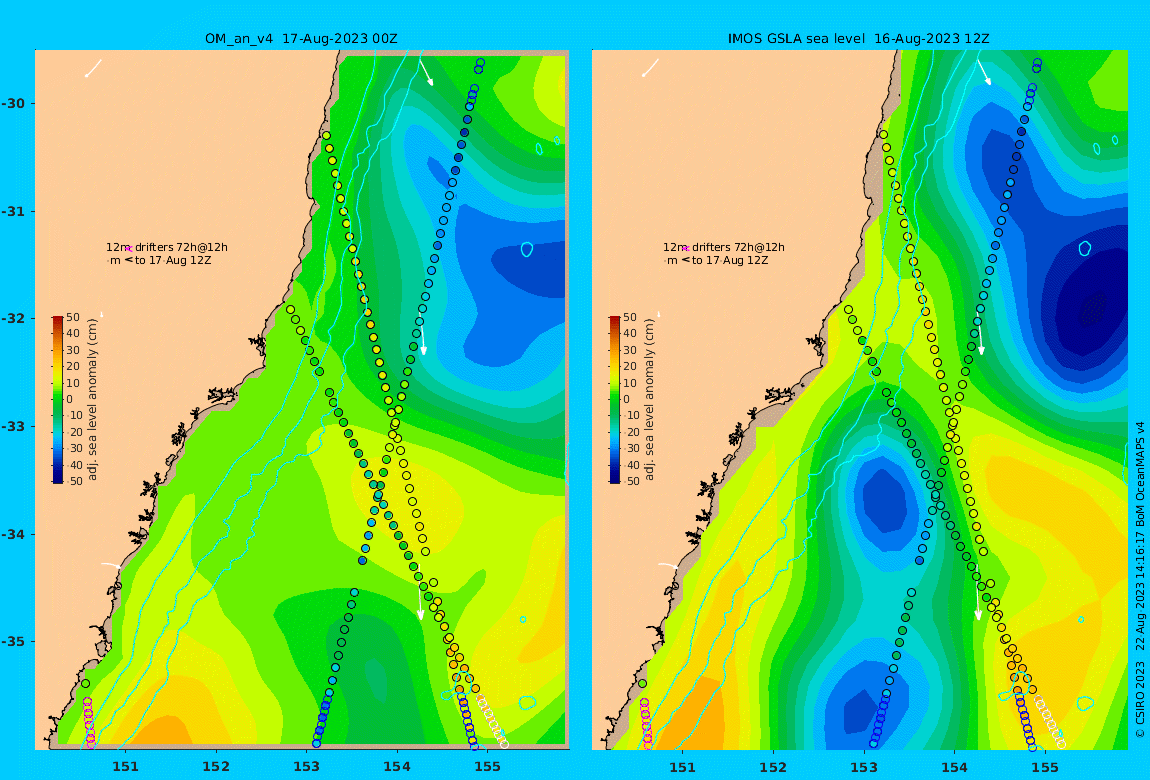Image resolution: width=1150 pixels, height=780 pixels.
Task: Click the cyan closed contour ring near -31.4 in IMOS GSLA map
Action: [1085, 249]
